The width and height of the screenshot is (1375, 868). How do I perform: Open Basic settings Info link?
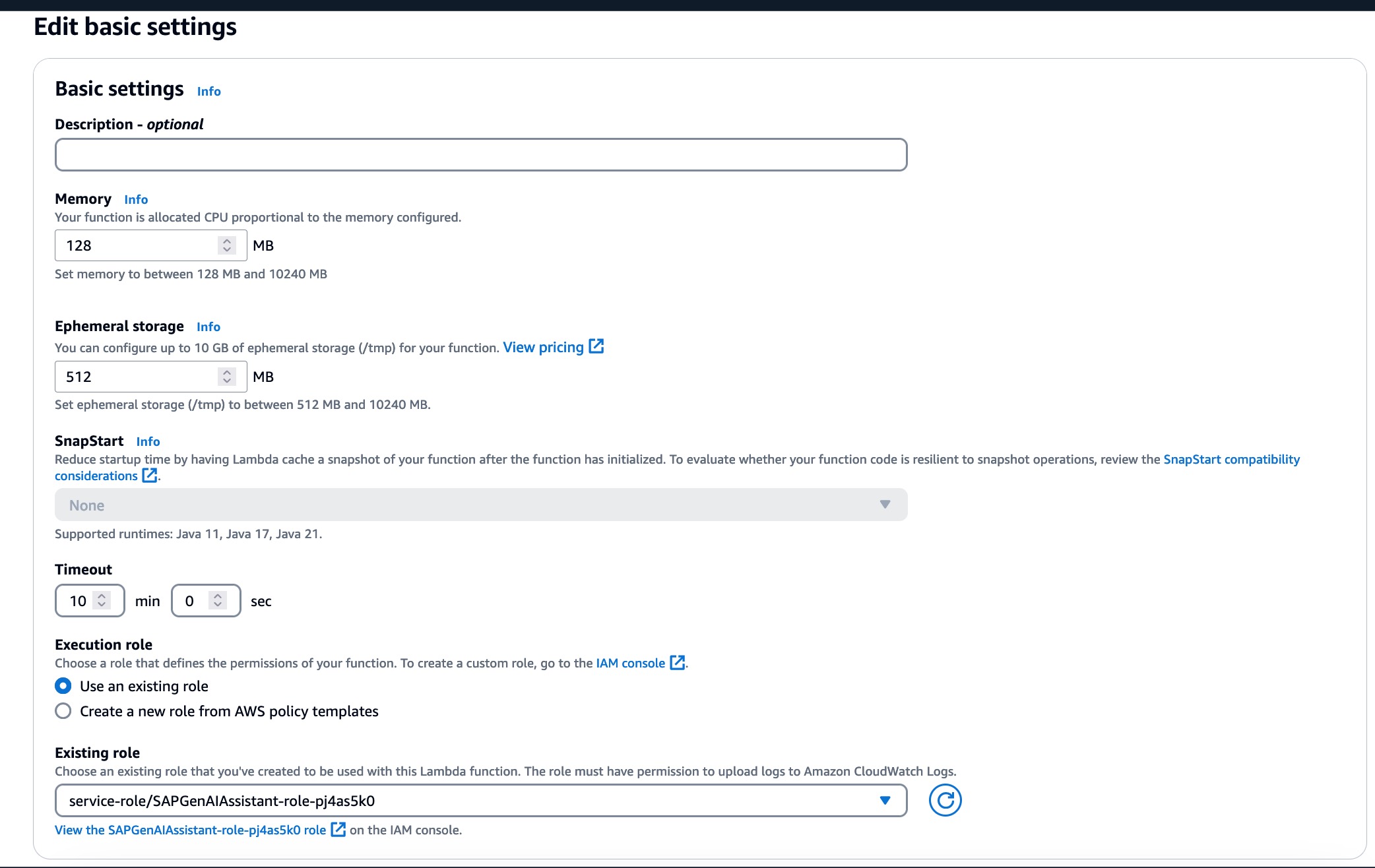point(208,91)
